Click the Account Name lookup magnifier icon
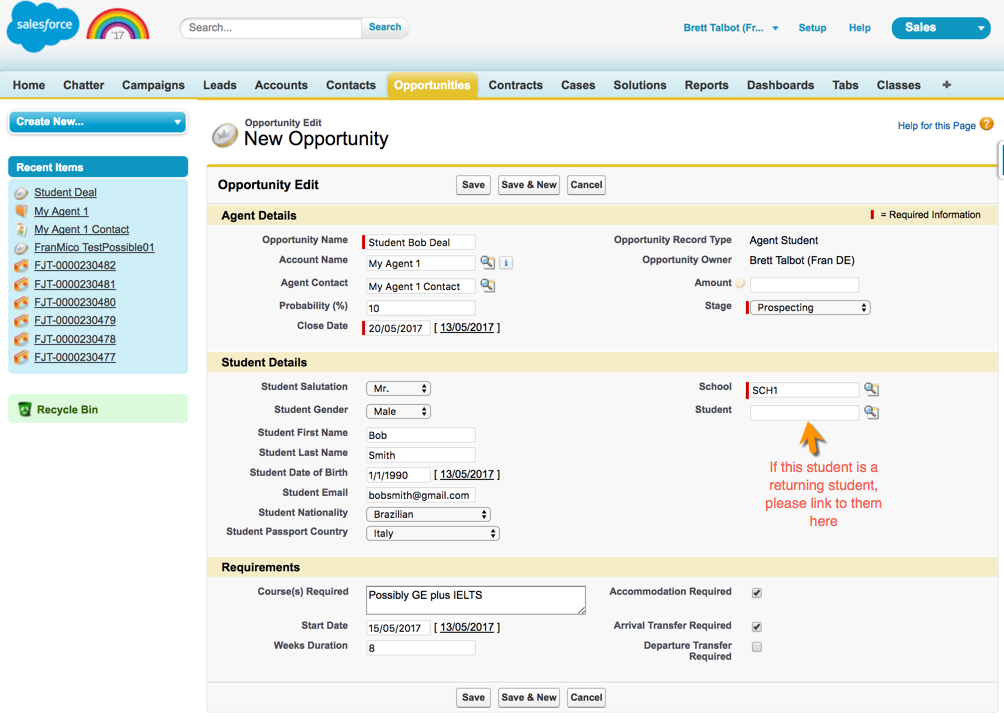Viewport: 1004px width, 722px height. click(487, 263)
